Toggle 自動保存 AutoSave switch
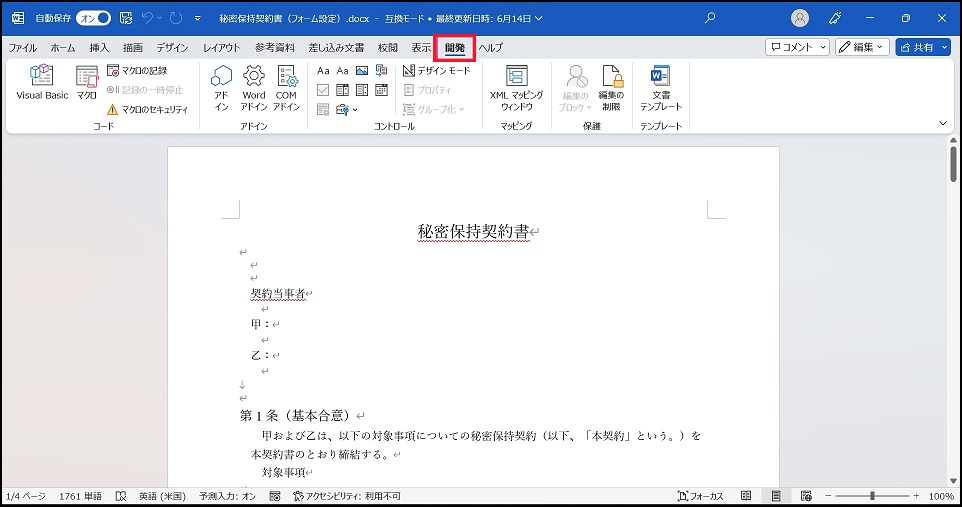This screenshot has width=962, height=507. tap(93, 18)
